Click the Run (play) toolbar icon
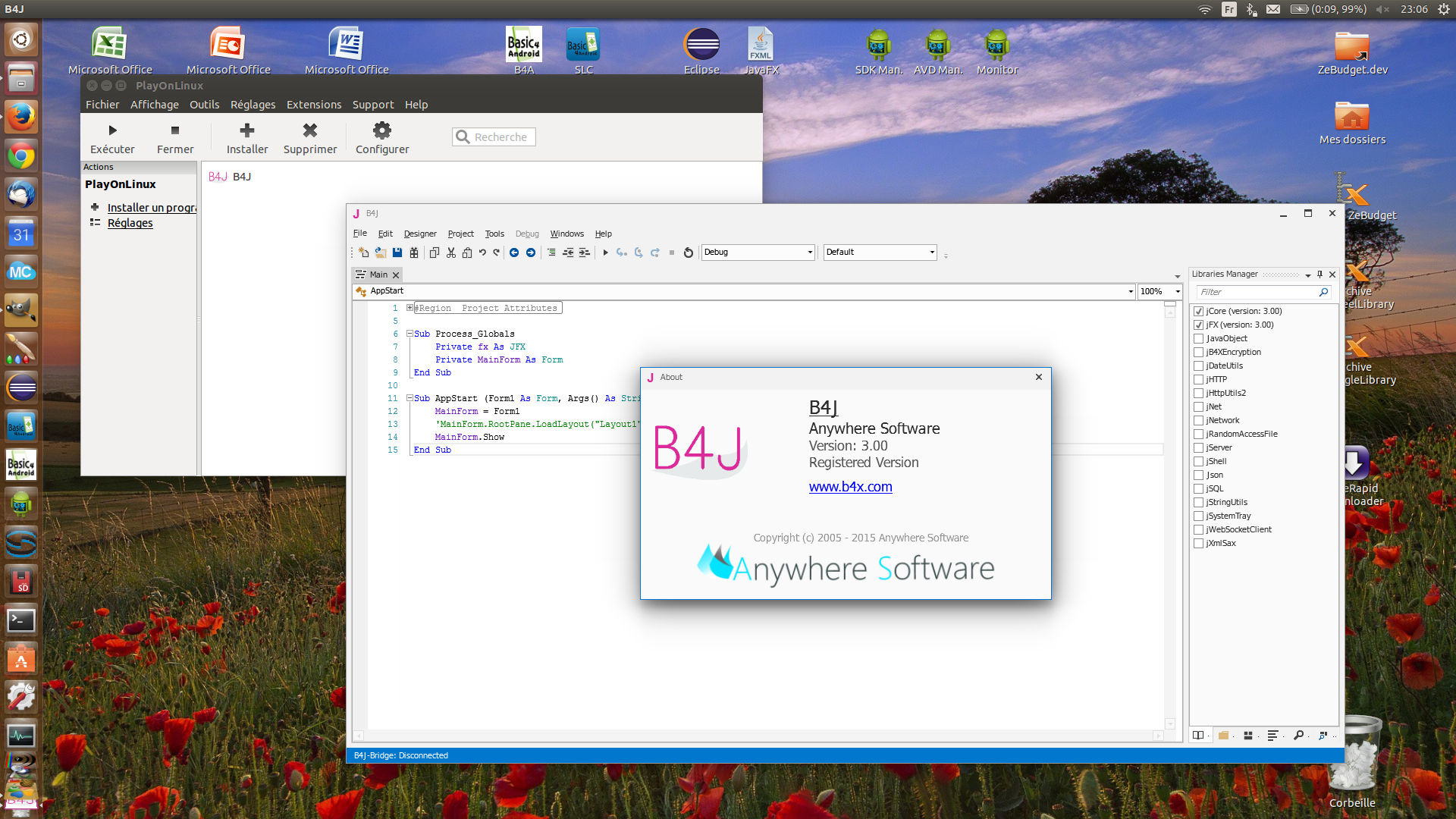1456x819 pixels. [x=605, y=253]
